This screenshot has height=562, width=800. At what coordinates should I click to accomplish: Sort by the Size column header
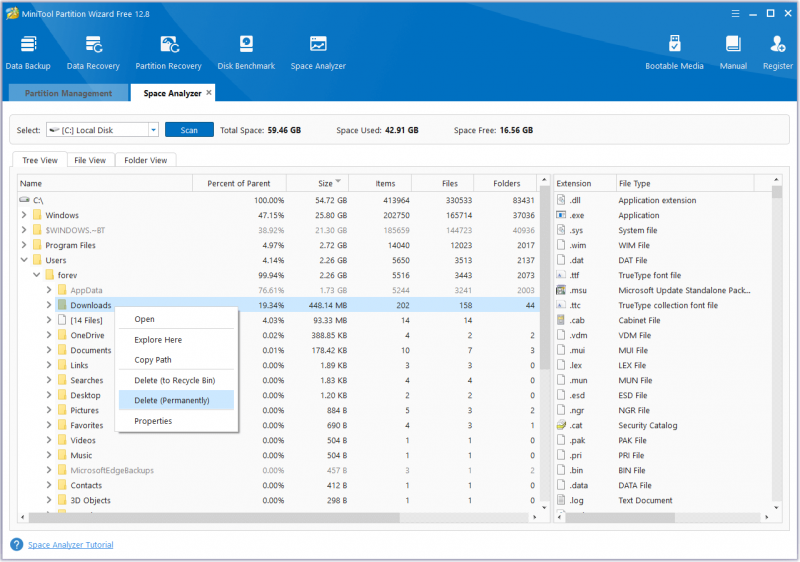point(317,184)
